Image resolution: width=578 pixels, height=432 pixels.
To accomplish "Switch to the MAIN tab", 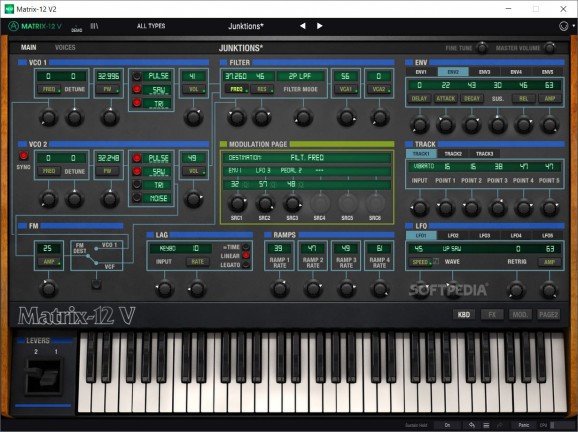I will [28, 48].
